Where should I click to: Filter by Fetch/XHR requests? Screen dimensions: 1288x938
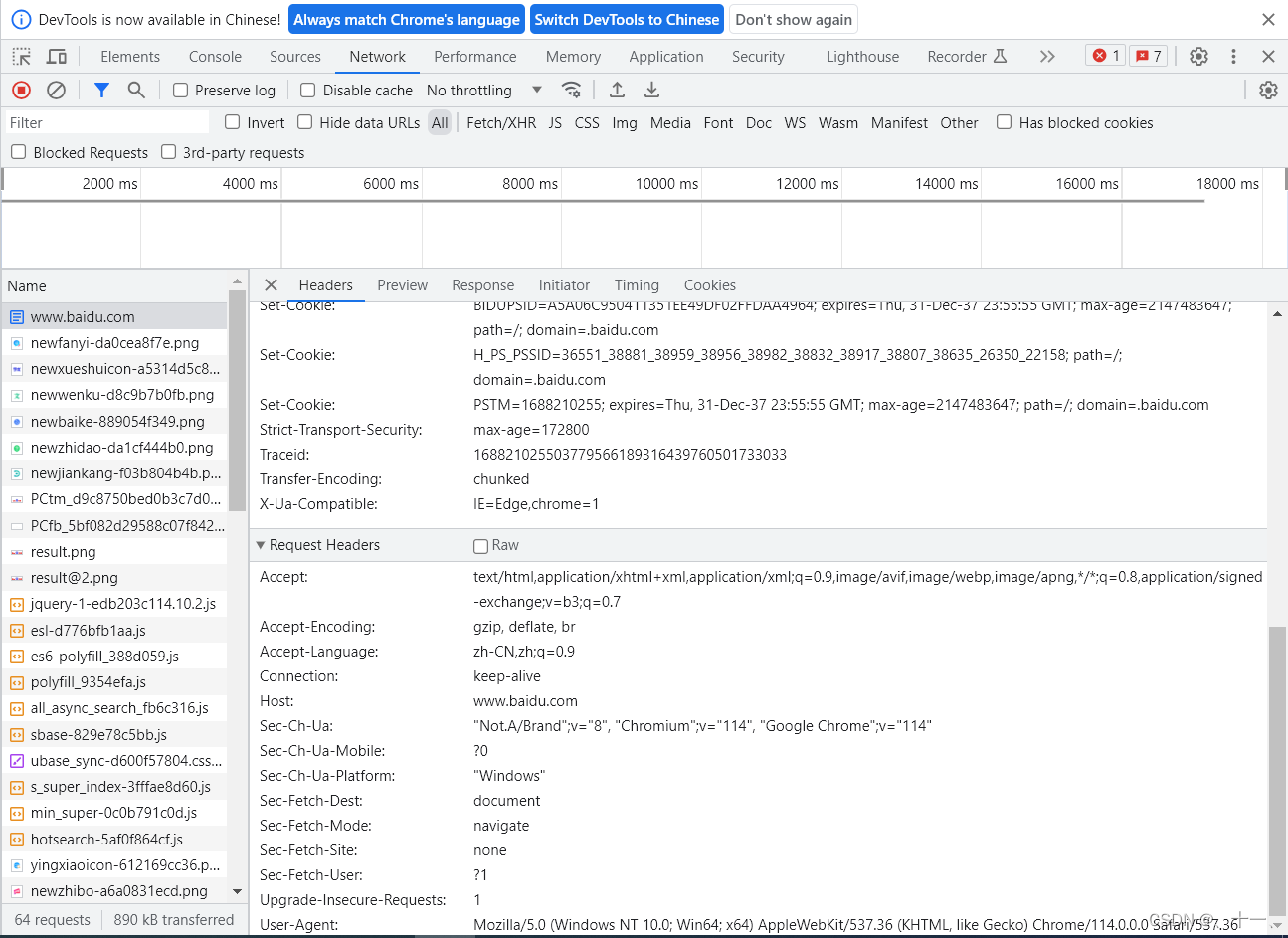tap(501, 123)
